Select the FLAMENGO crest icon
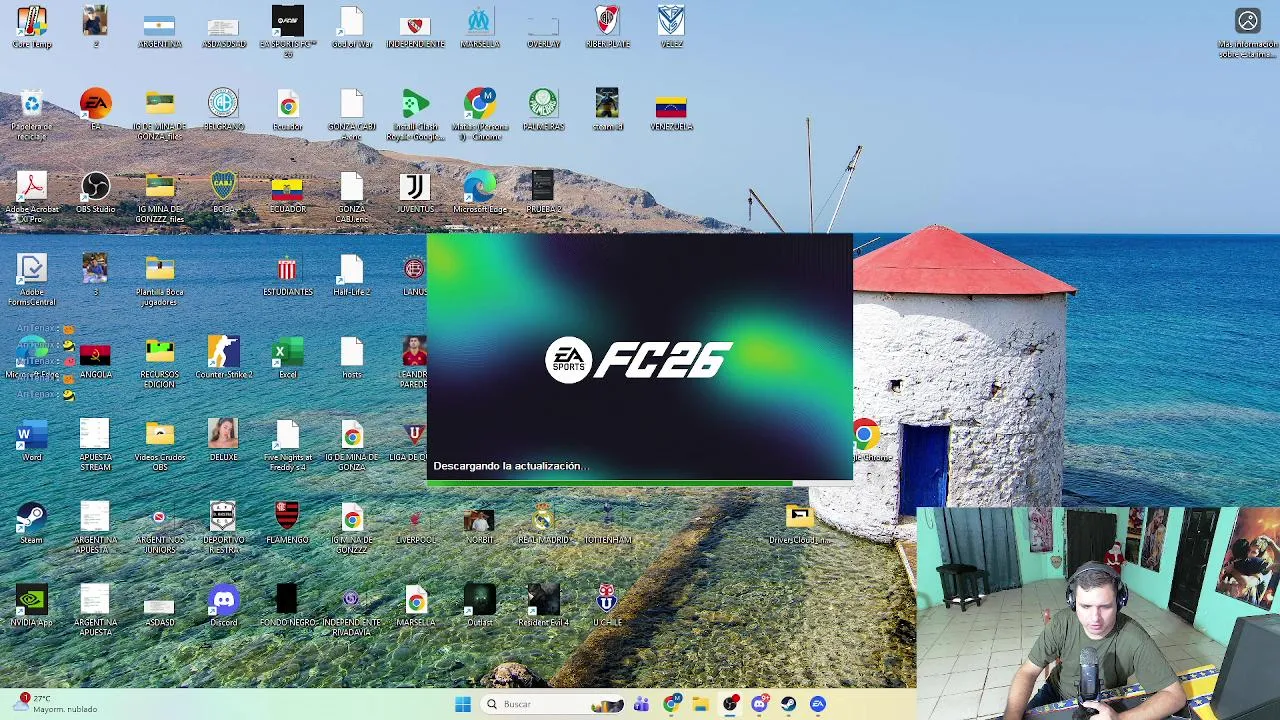Viewport: 1280px width, 720px height. [287, 523]
